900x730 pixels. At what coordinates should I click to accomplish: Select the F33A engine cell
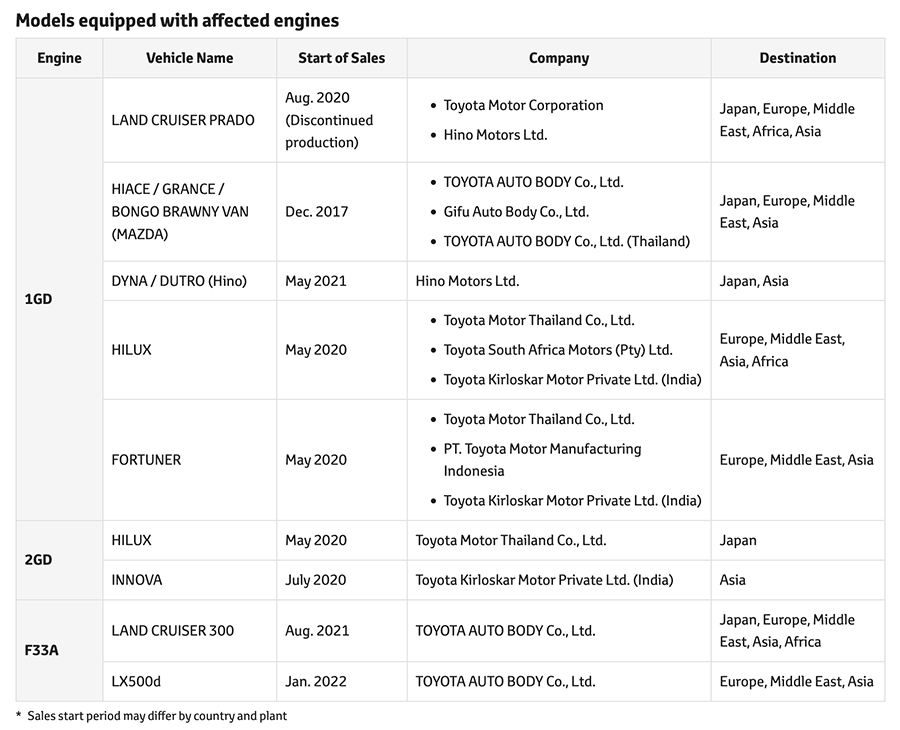click(41, 650)
